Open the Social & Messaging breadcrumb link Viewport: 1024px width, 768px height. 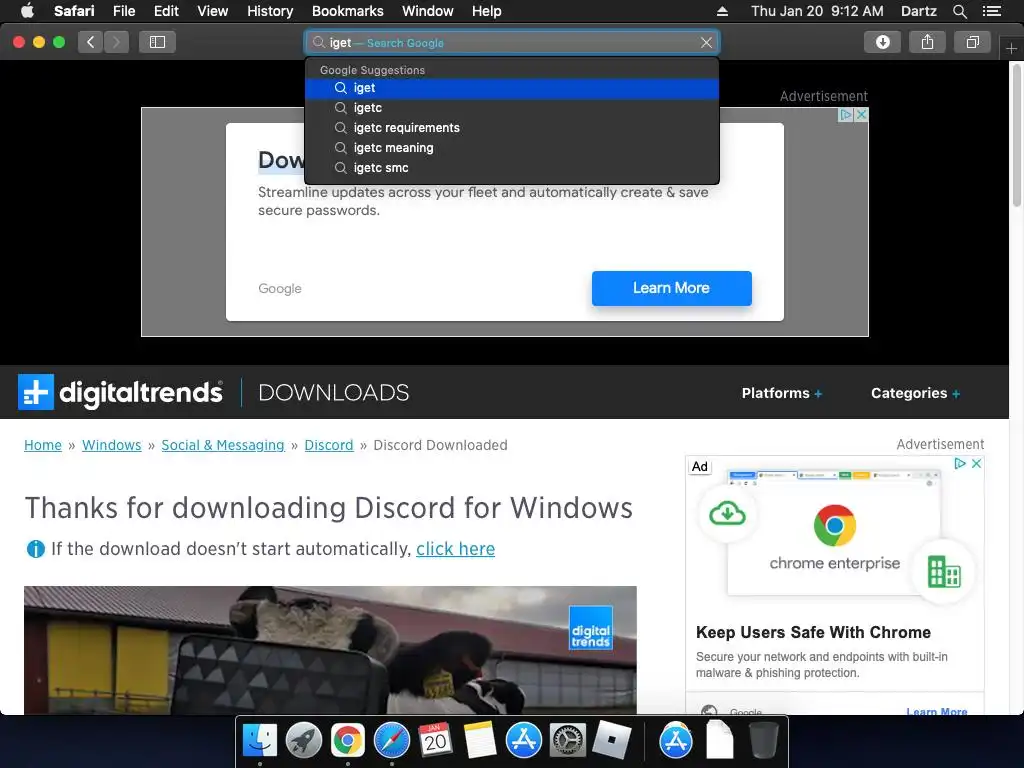[223, 445]
